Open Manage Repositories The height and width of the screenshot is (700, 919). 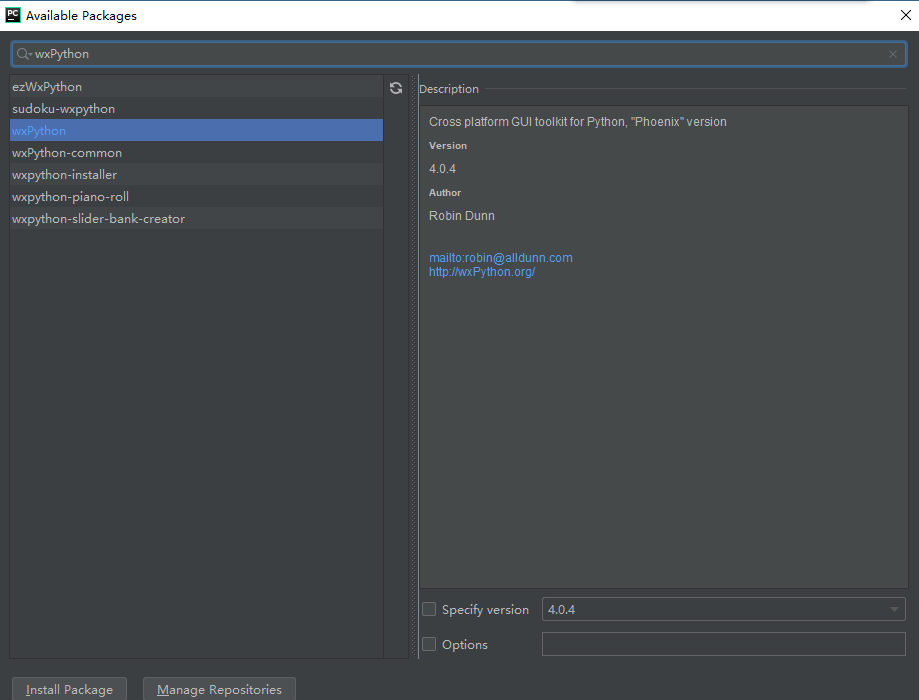219,689
